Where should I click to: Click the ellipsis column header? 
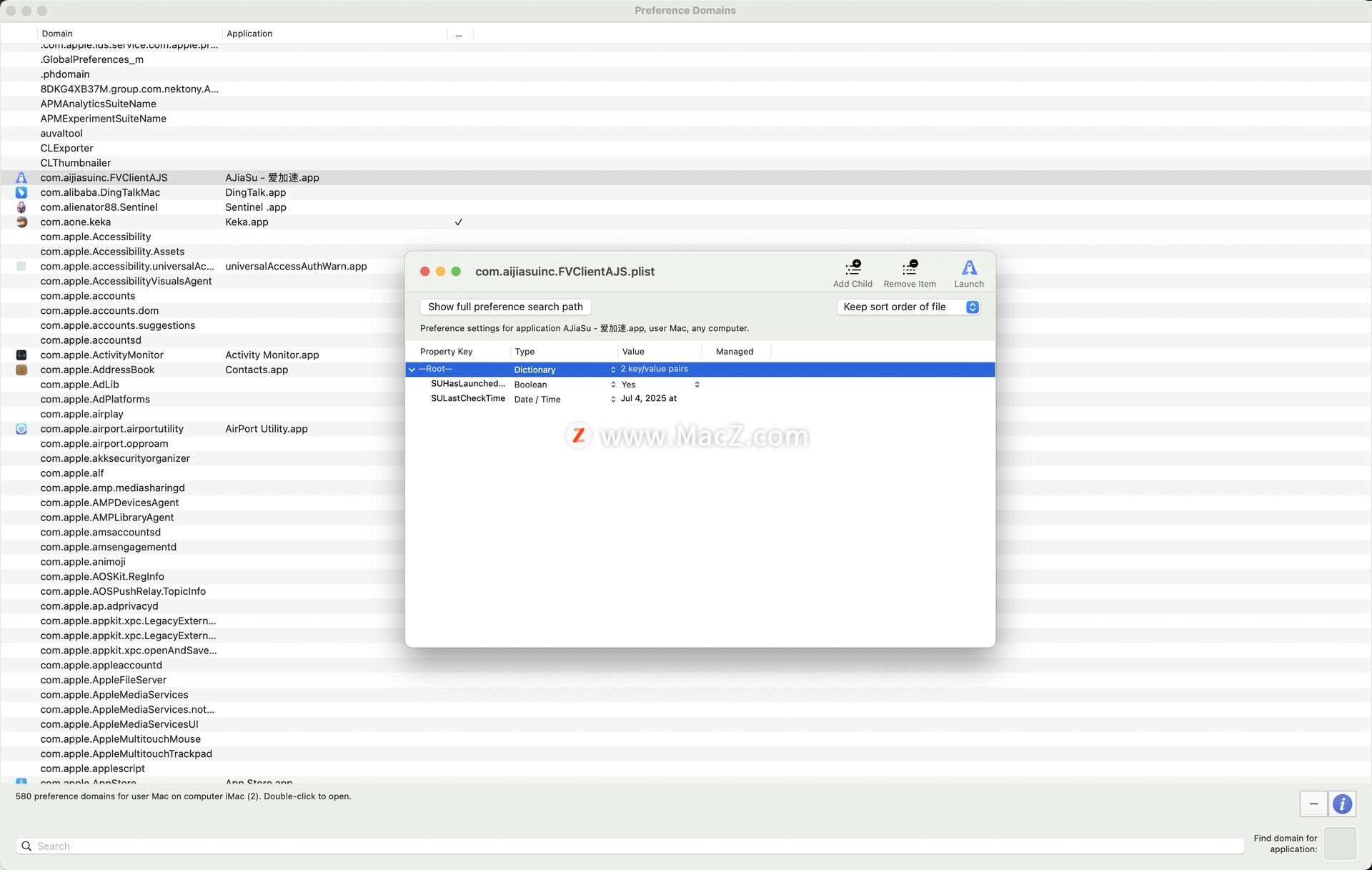[459, 34]
